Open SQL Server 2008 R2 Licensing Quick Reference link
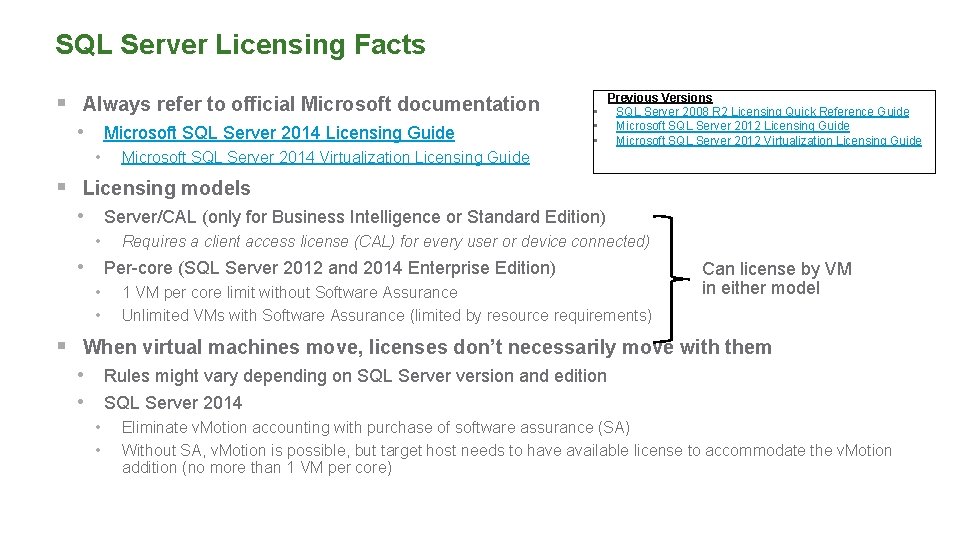 pyautogui.click(x=762, y=111)
